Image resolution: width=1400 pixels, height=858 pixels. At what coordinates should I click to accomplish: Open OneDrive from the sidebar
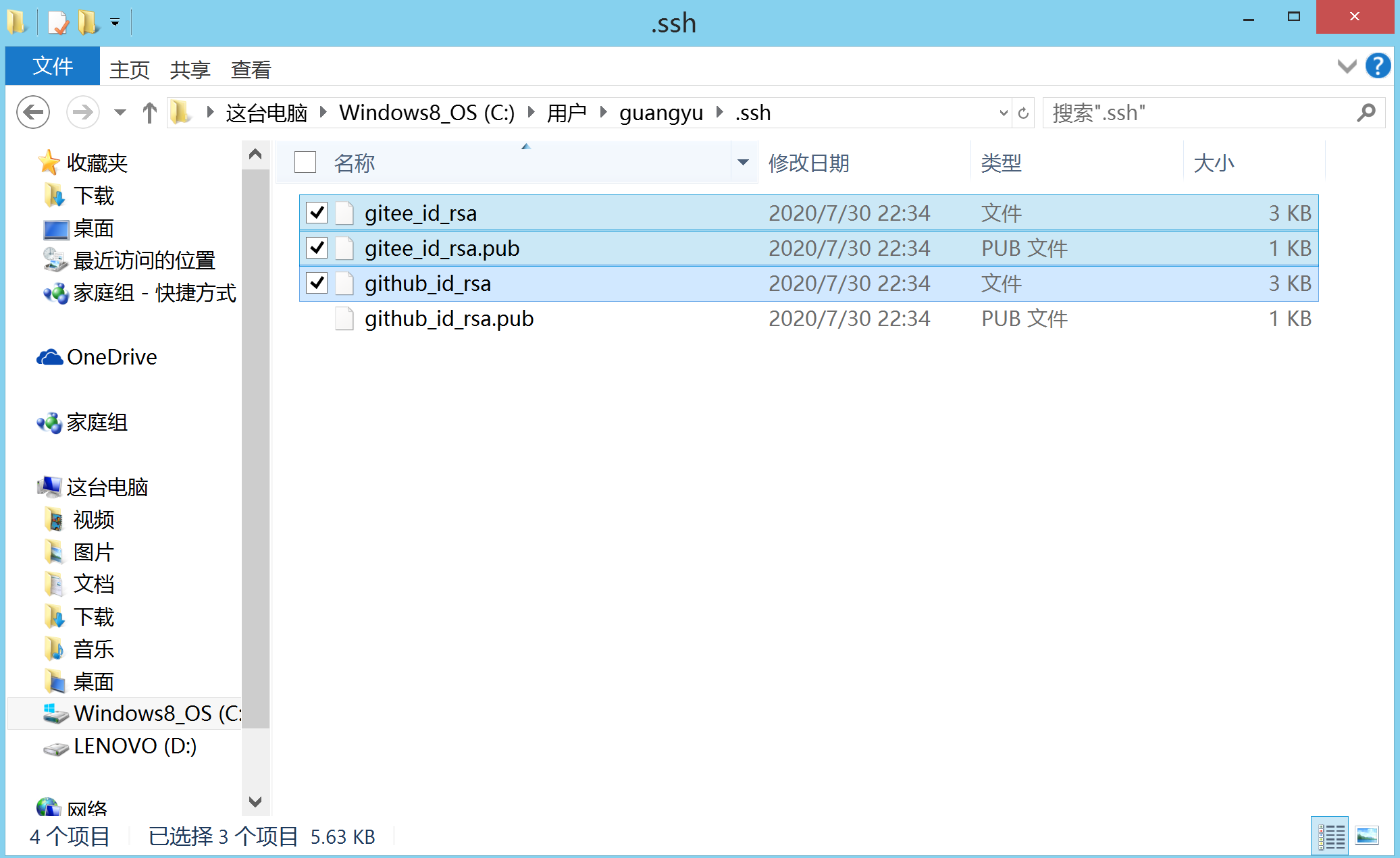[x=111, y=356]
